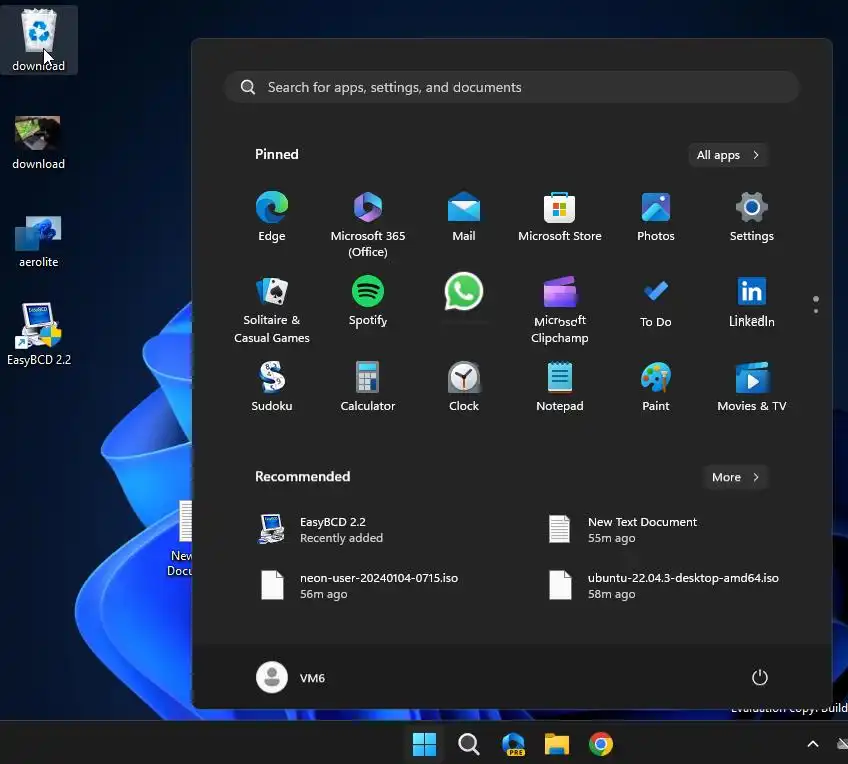Open Microsoft Clipchamp

[x=559, y=309]
